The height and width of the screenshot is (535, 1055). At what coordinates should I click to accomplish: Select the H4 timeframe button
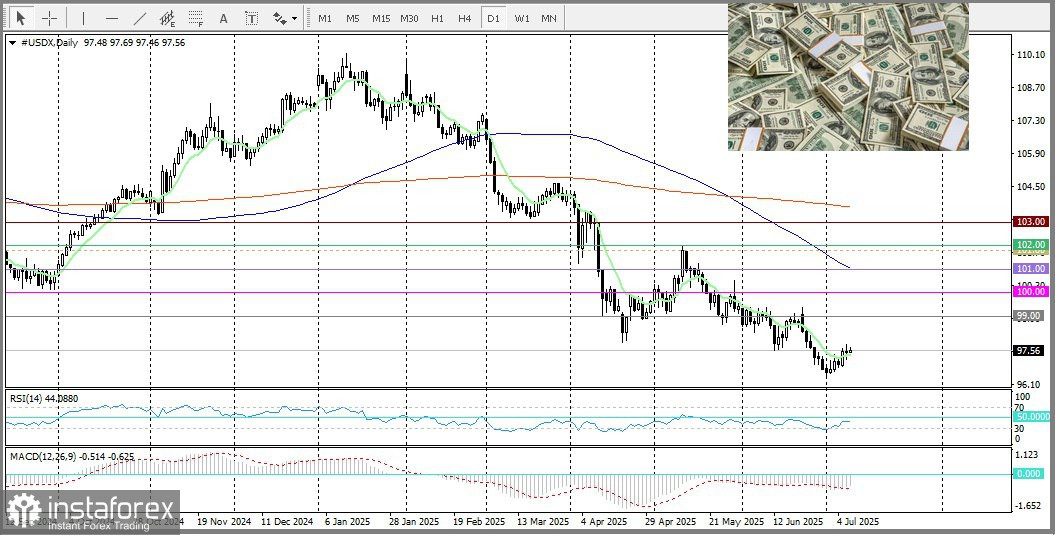tap(464, 18)
